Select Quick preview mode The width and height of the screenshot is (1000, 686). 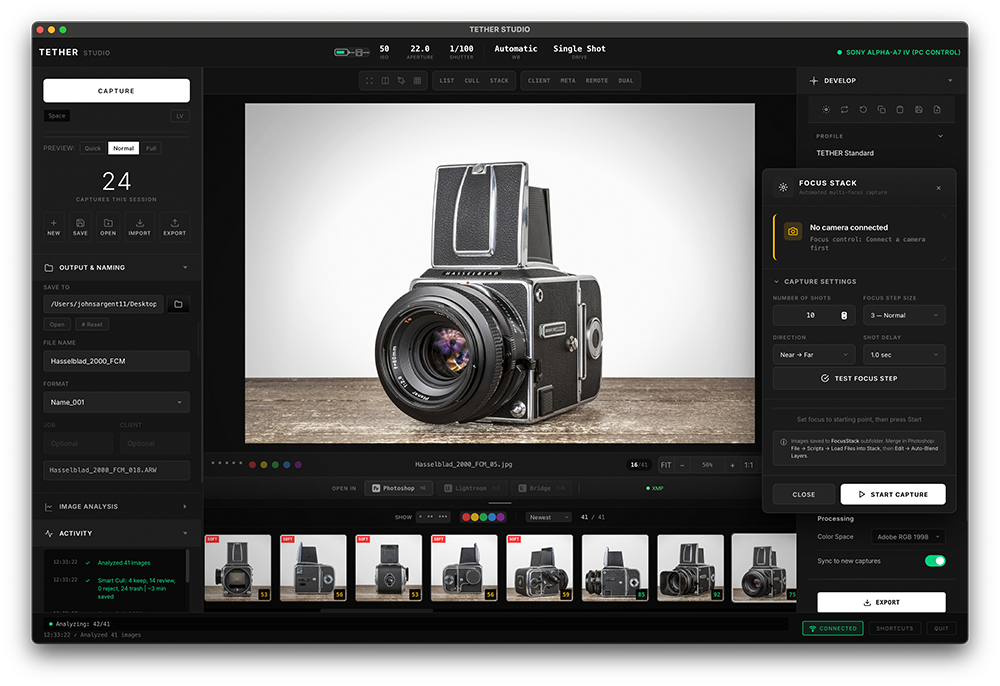click(x=92, y=149)
